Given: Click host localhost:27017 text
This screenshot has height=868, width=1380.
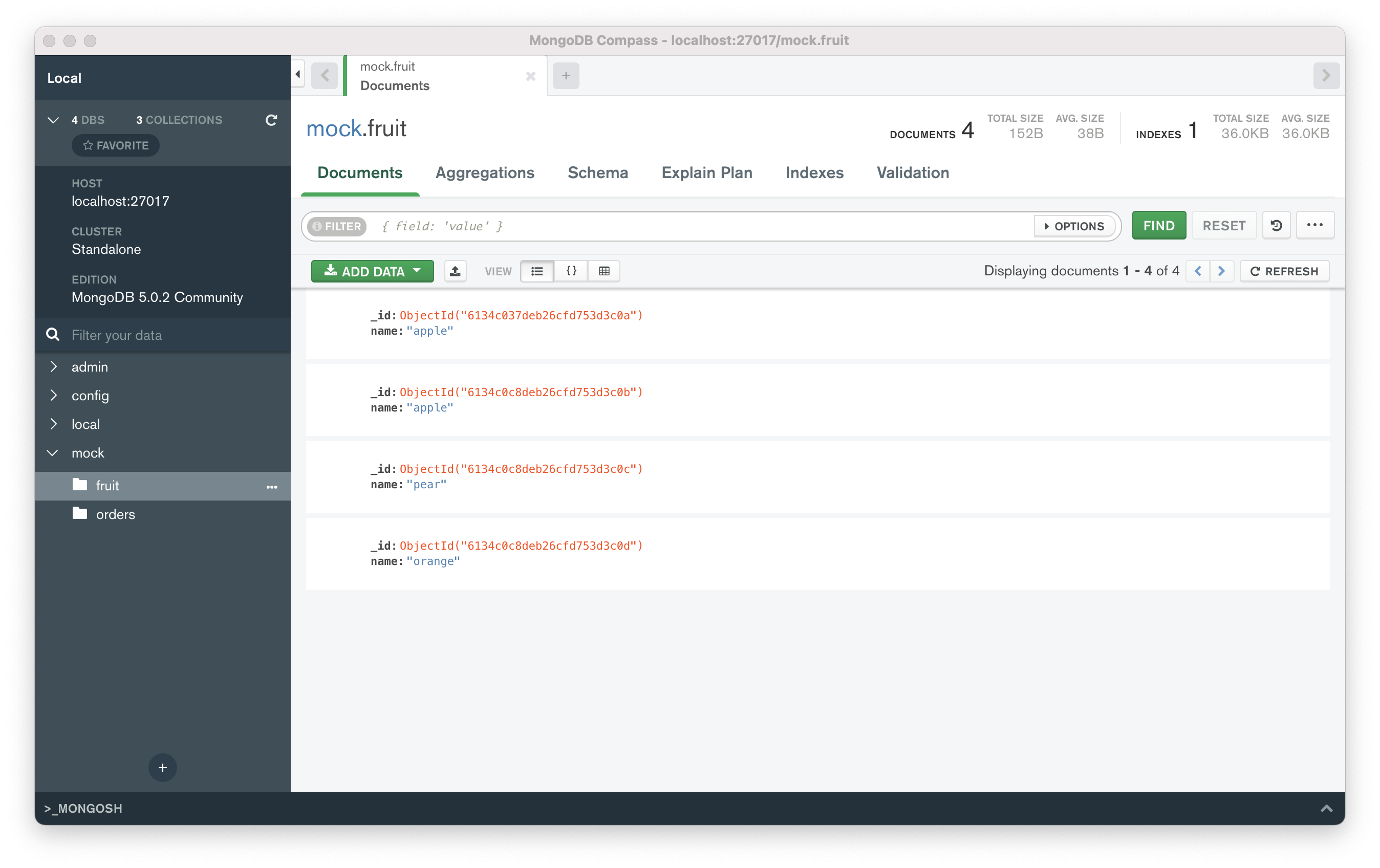Looking at the screenshot, I should [120, 201].
